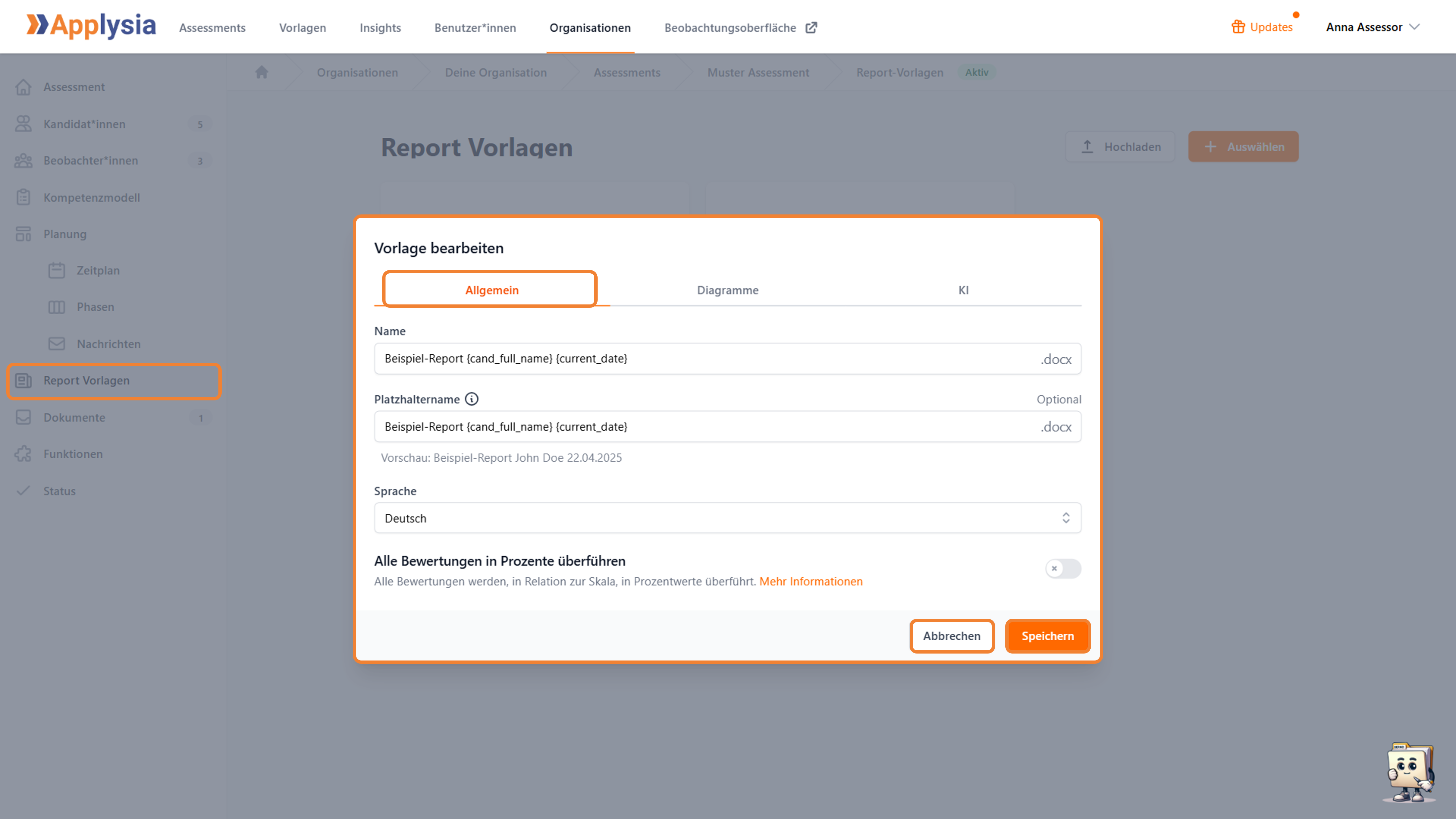Click the upload arrow icon on Hochladen

point(1087,147)
